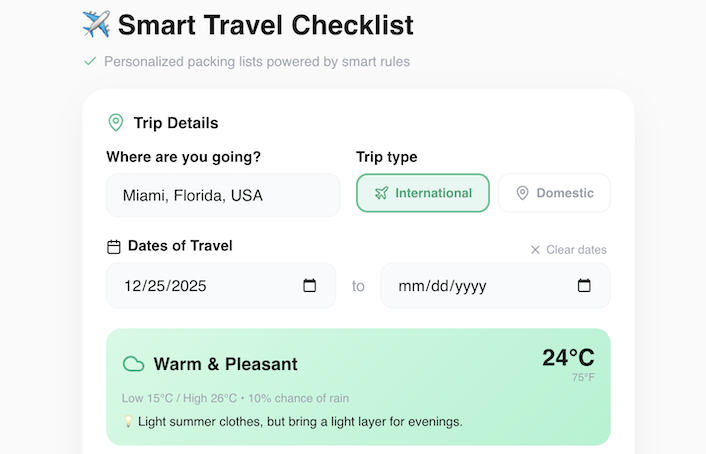This screenshot has height=454, width=706.
Task: Click the pin icon in the Domestic button
Action: click(x=522, y=193)
